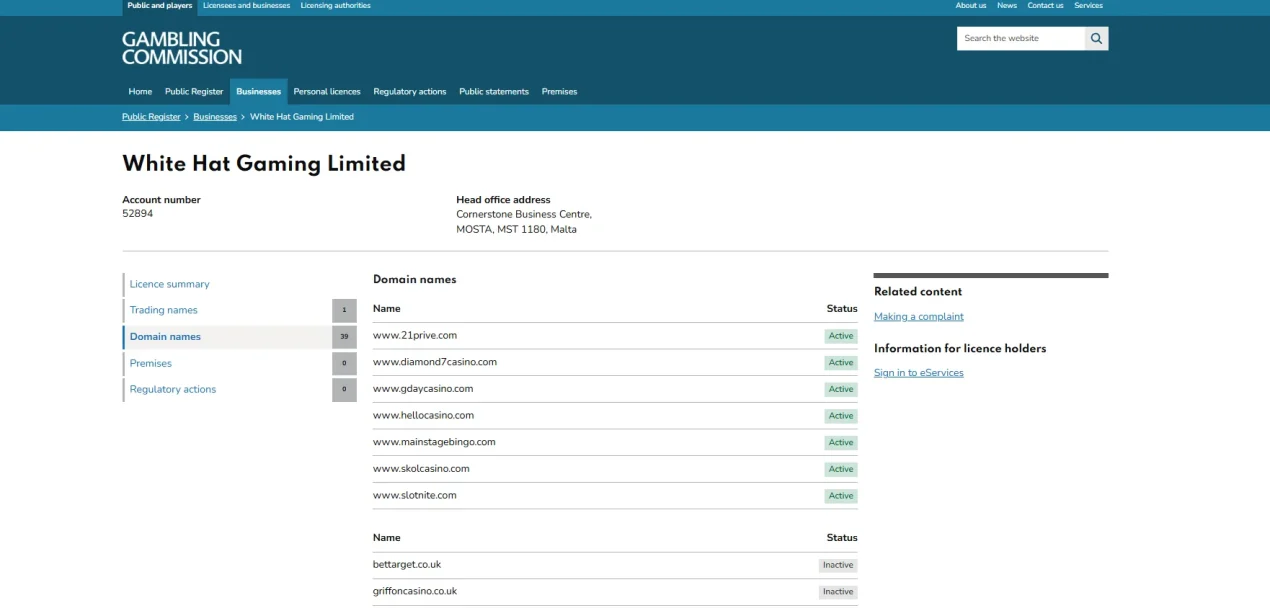Select Businesses navigation item
Viewport: 1270px width, 608px height.
tap(259, 91)
